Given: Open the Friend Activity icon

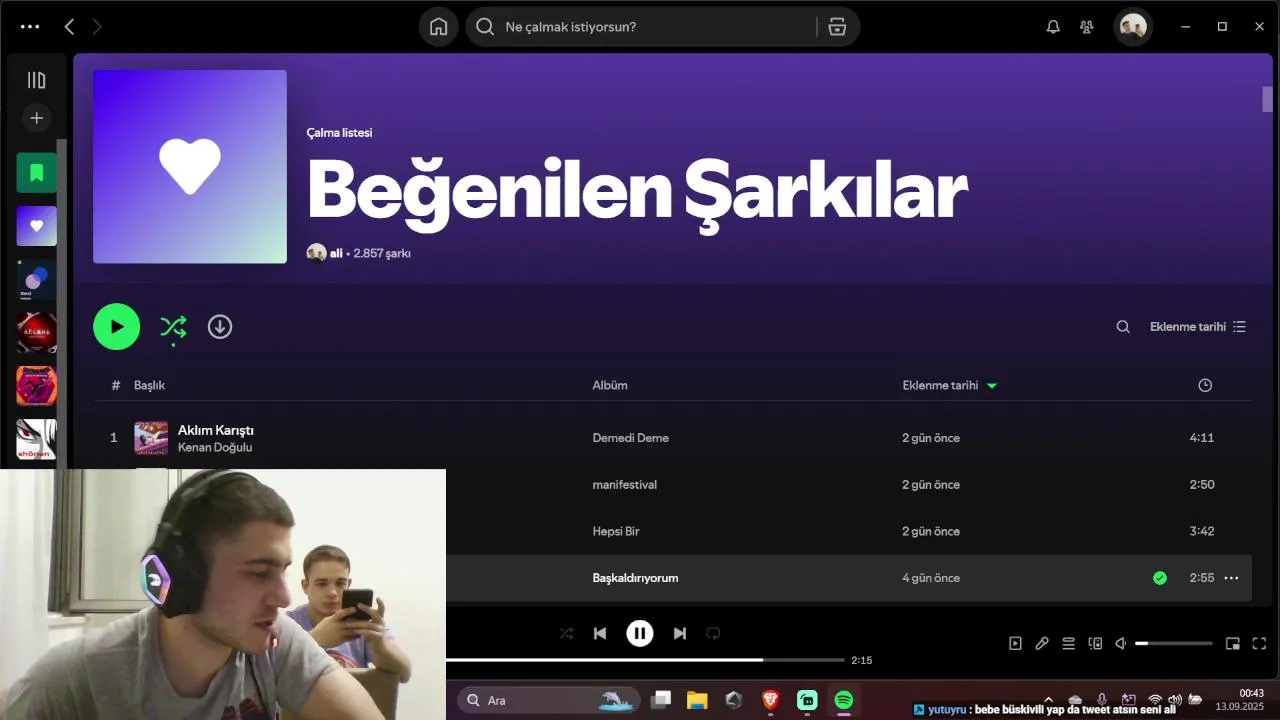Looking at the screenshot, I should pyautogui.click(x=1087, y=27).
